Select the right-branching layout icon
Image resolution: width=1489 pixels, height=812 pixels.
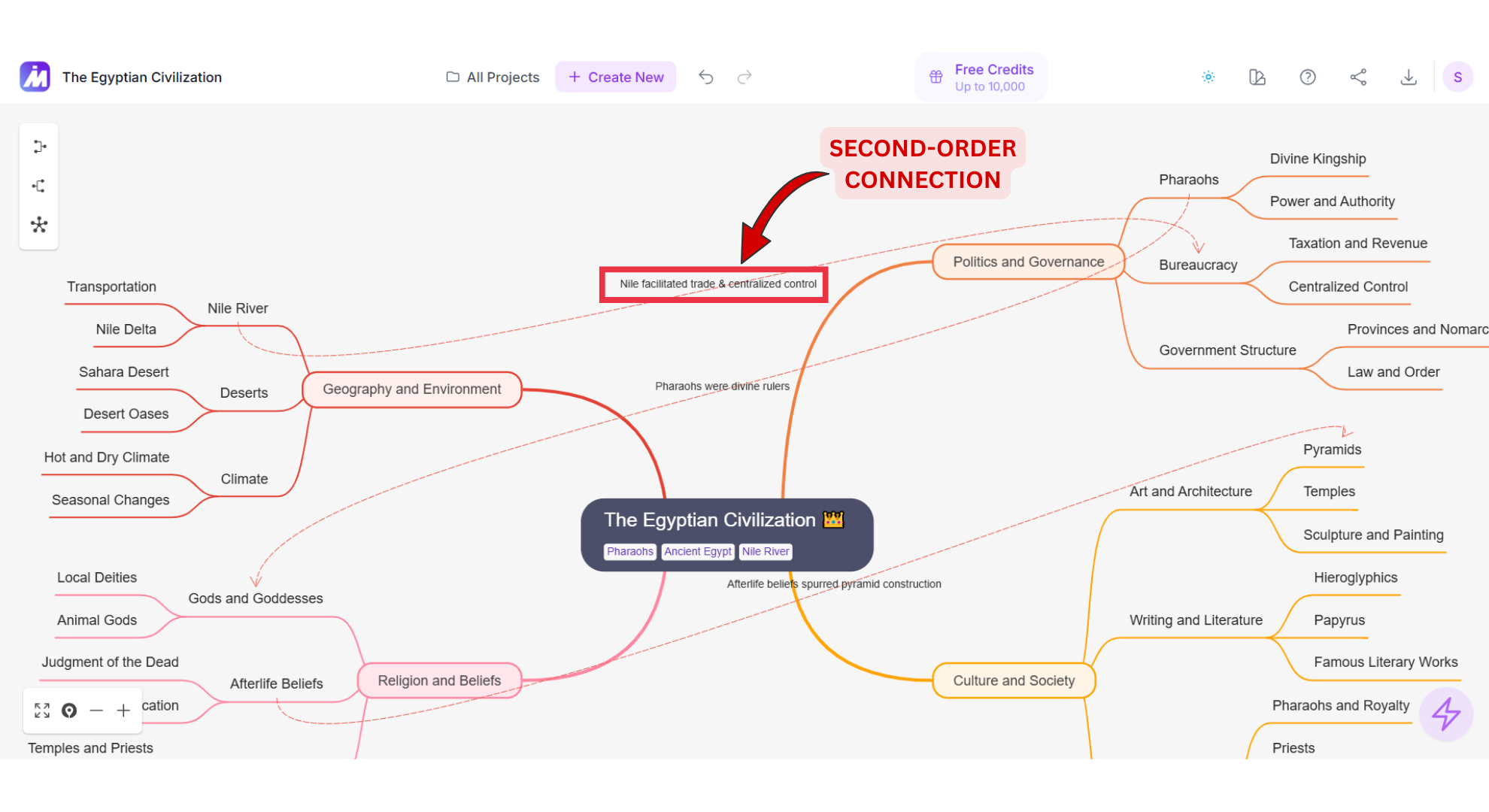click(39, 147)
